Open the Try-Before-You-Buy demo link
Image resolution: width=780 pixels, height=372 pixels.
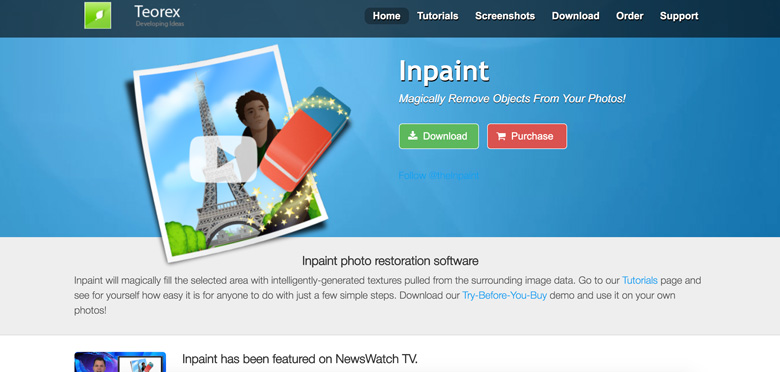coord(504,295)
